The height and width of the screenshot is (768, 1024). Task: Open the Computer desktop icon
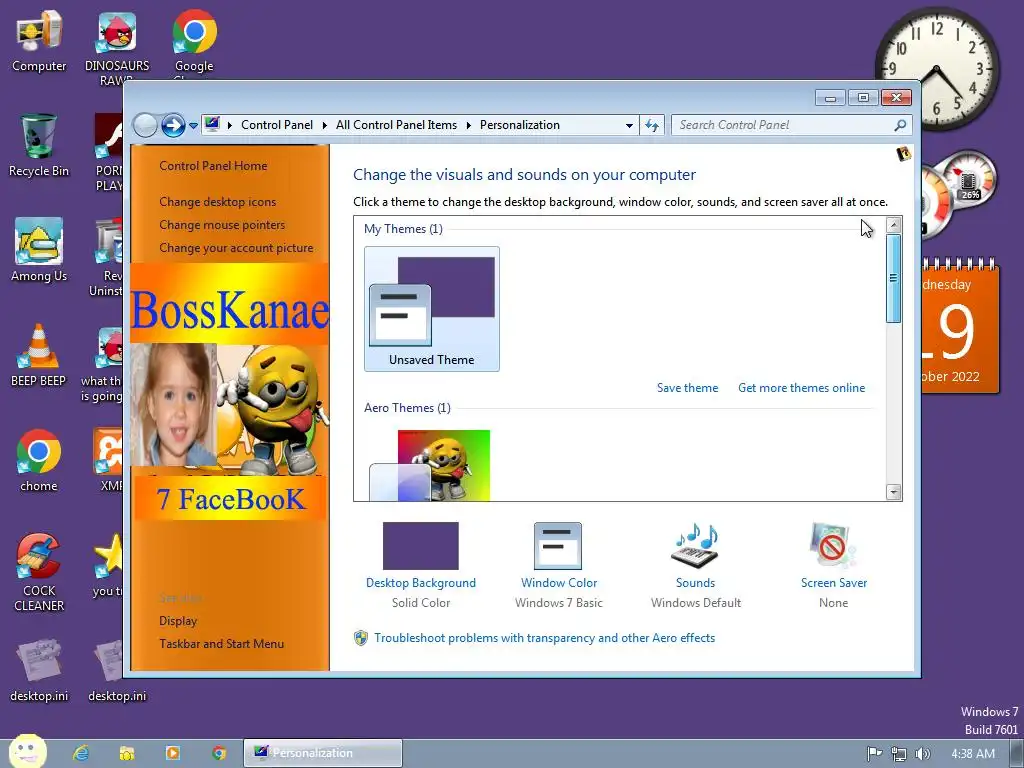pyautogui.click(x=39, y=41)
